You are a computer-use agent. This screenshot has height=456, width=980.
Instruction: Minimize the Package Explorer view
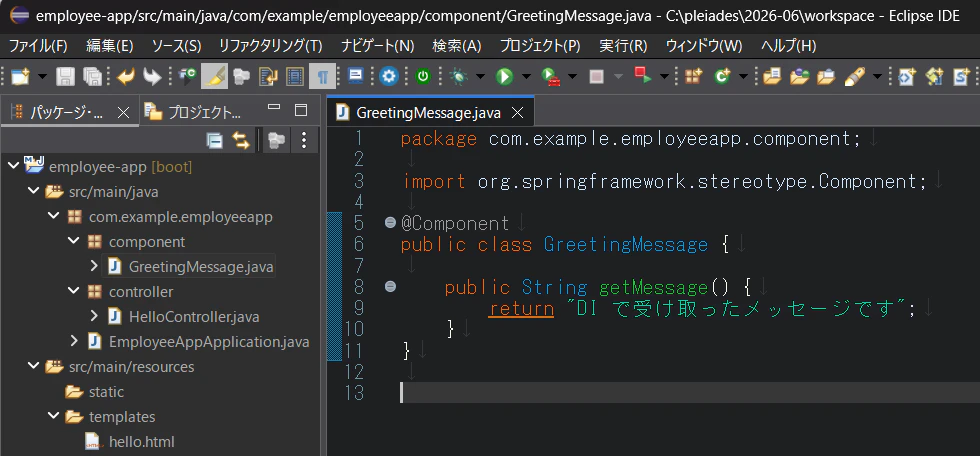coord(274,109)
